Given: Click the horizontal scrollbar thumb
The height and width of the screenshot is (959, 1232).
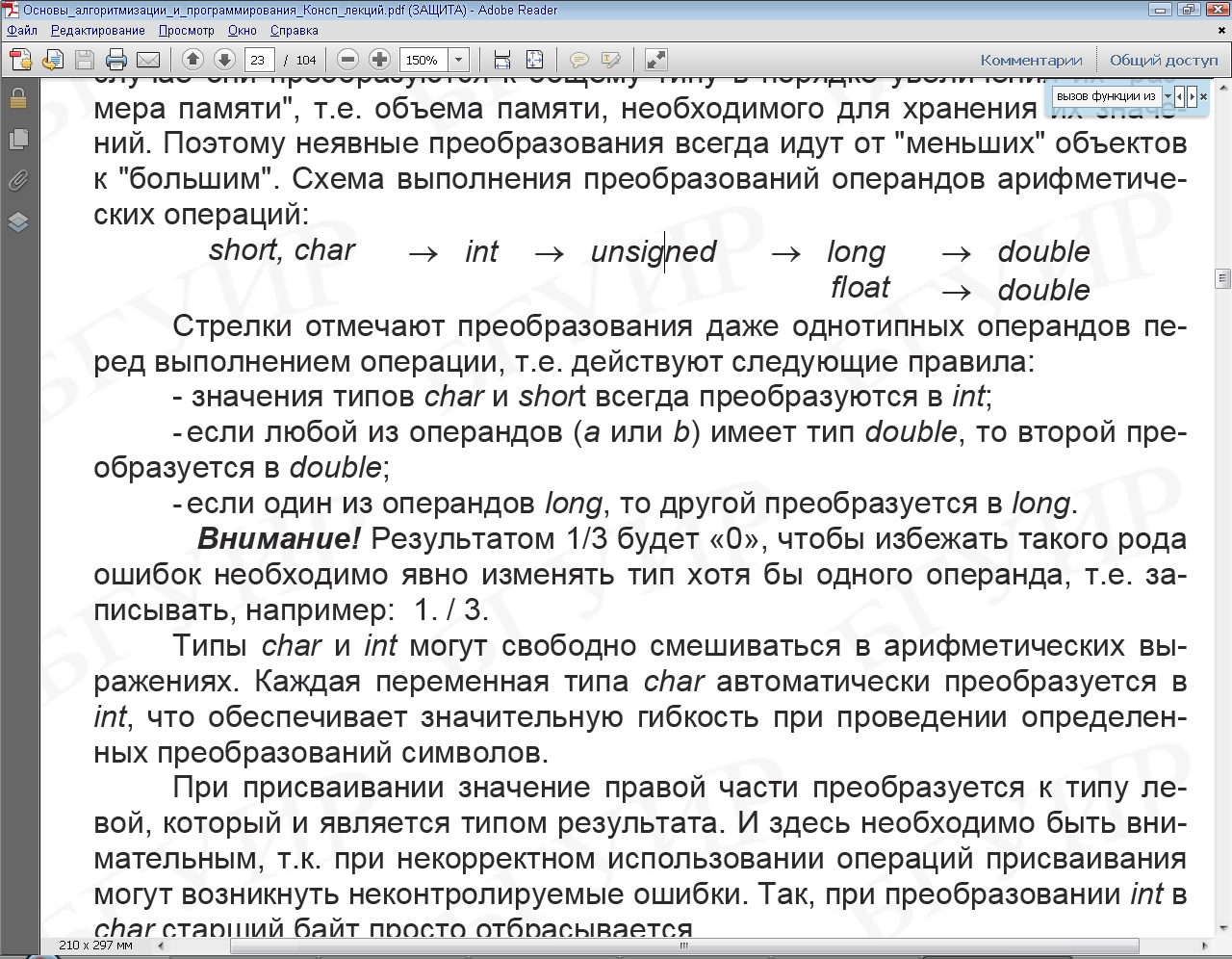Looking at the screenshot, I should (683, 946).
